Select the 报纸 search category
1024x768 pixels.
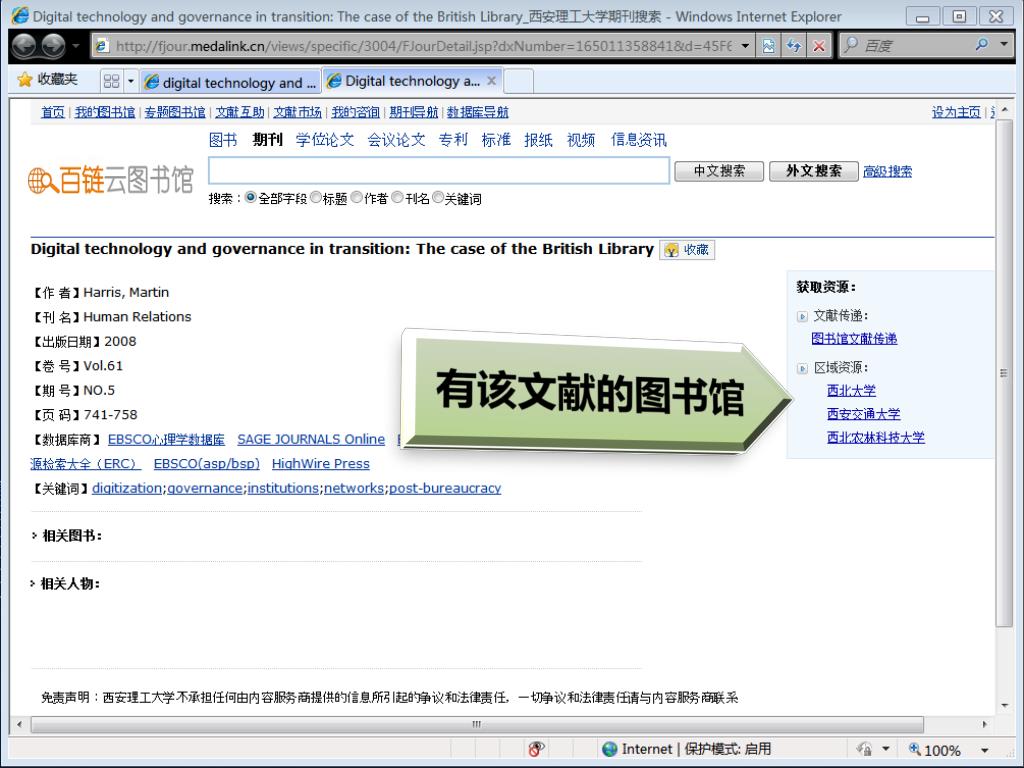point(538,140)
